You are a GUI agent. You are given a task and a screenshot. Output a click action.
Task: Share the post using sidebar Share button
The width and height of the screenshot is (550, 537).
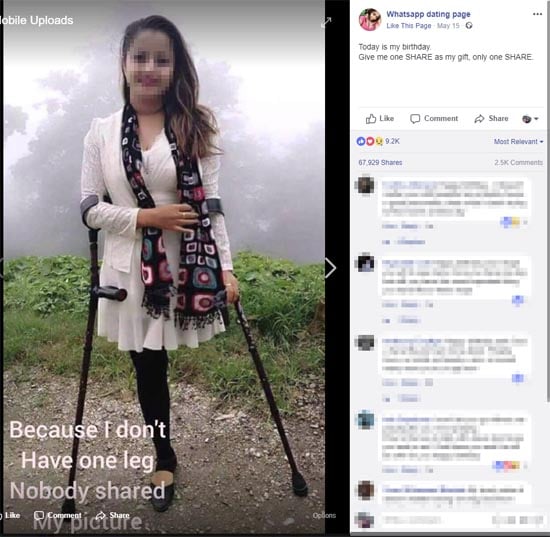[491, 119]
